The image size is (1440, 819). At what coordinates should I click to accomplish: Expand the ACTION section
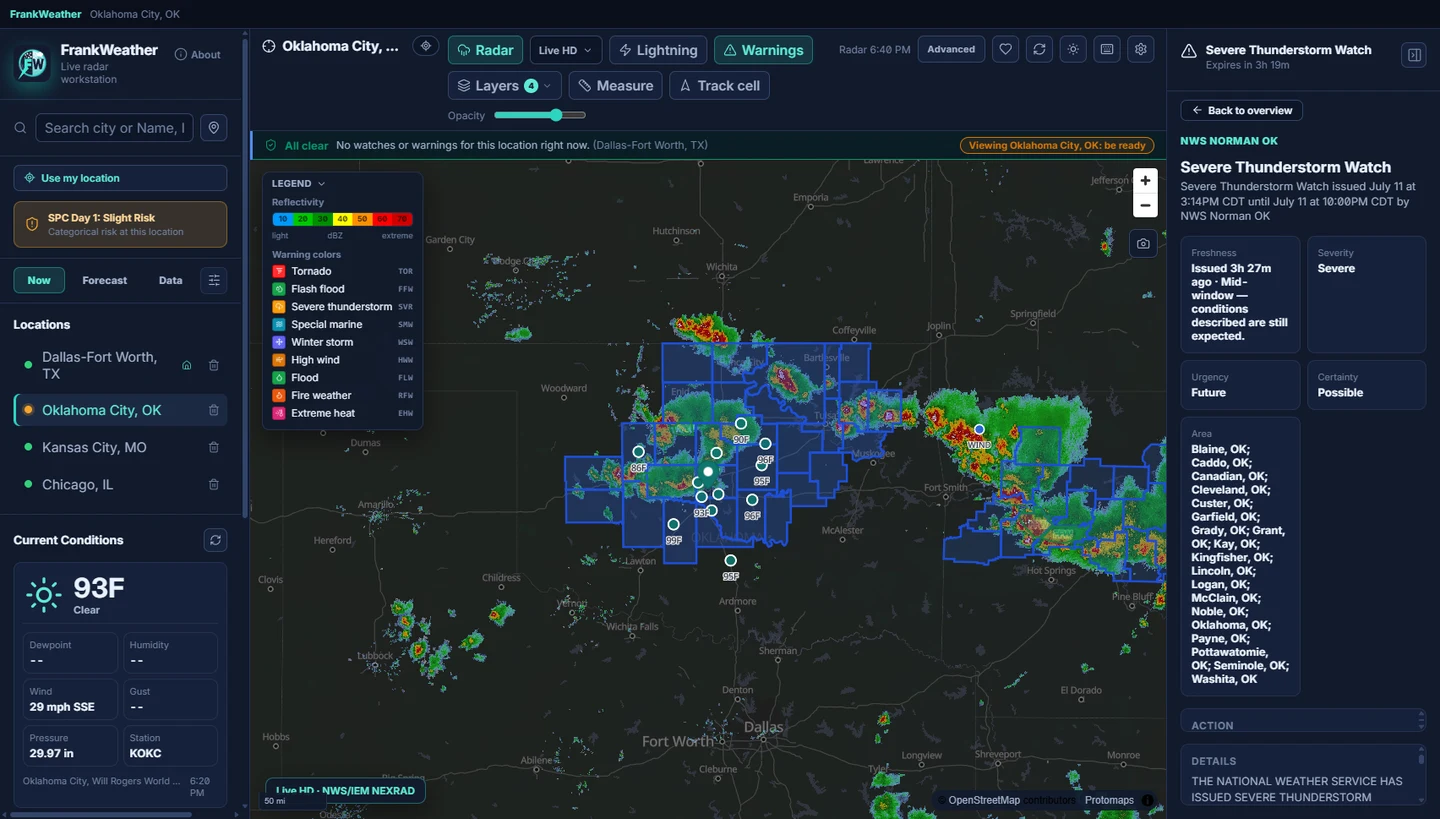(x=1302, y=722)
